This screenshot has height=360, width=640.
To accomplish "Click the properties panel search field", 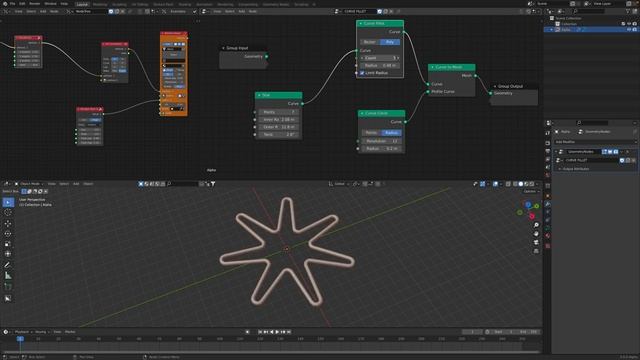I will (x=592, y=123).
